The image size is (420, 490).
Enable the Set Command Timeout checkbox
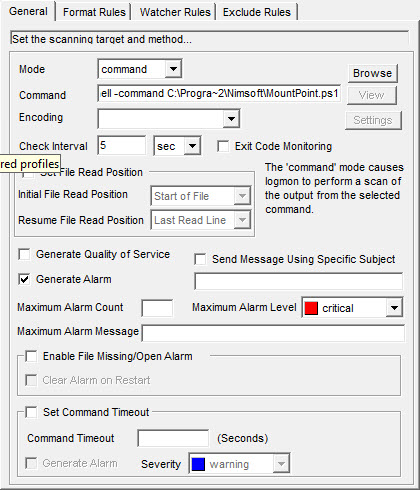(31, 412)
